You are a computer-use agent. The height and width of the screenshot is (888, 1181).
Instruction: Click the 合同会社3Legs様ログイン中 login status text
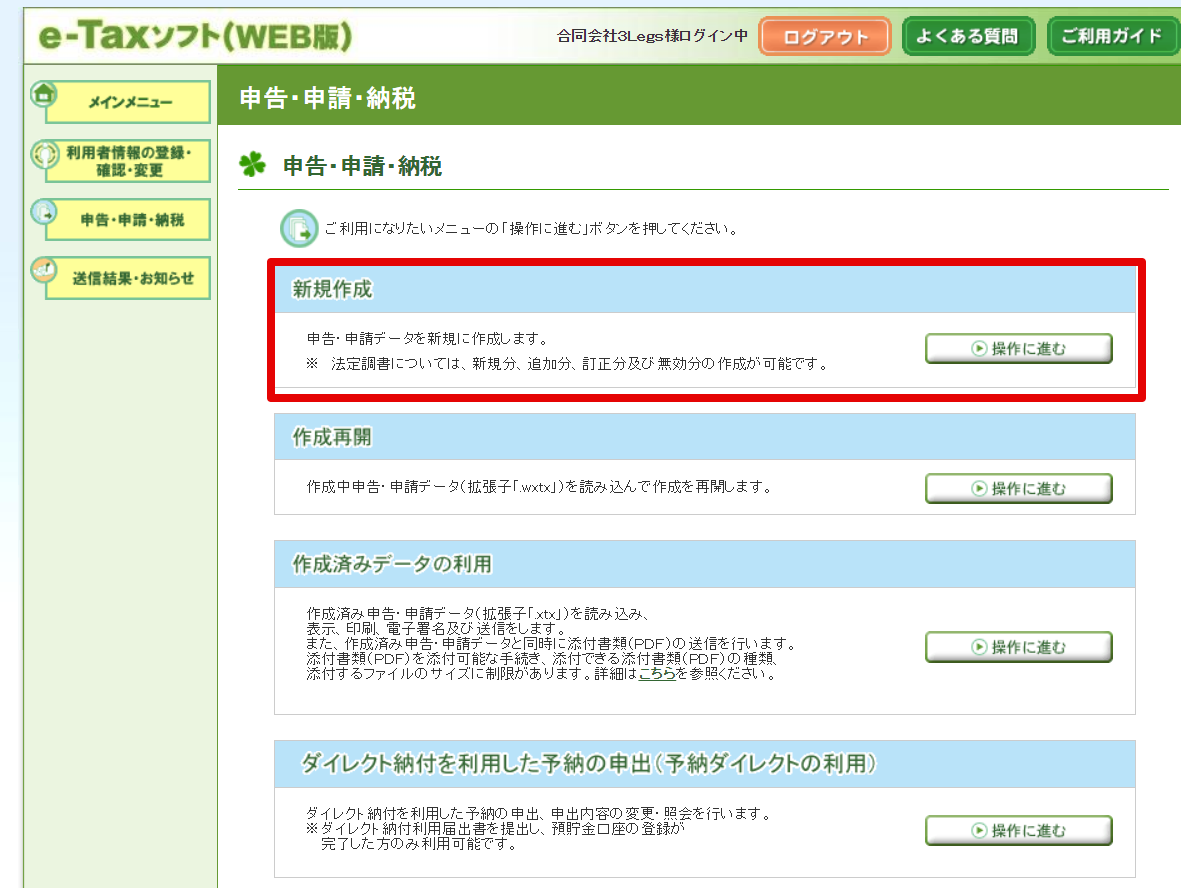(652, 36)
